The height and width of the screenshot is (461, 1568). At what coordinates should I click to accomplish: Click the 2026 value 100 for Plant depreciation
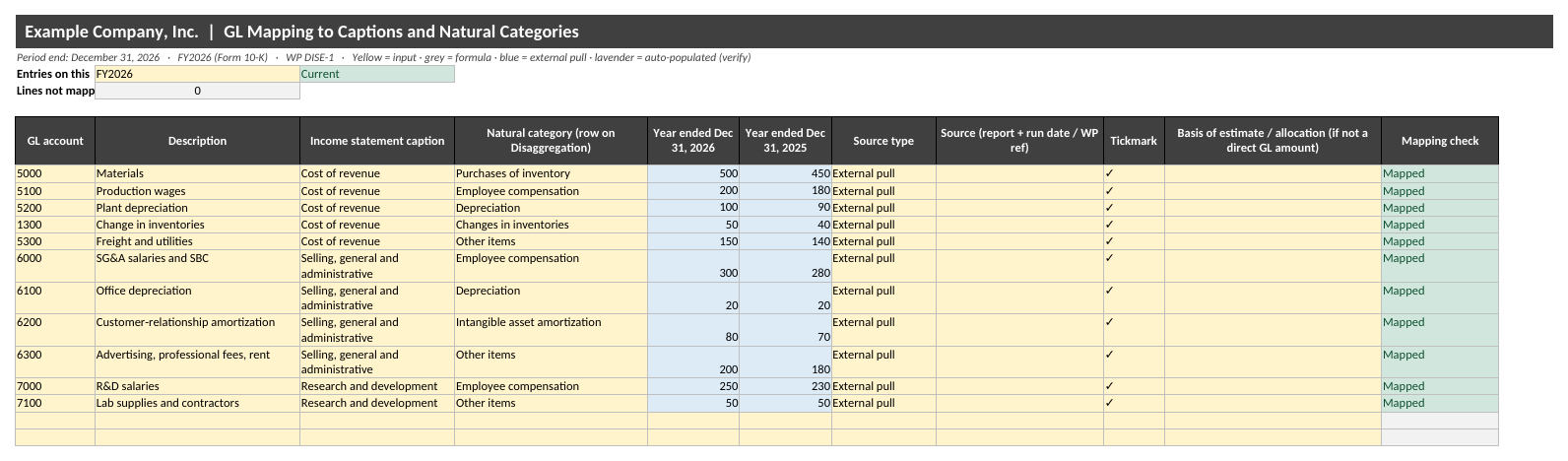point(693,208)
